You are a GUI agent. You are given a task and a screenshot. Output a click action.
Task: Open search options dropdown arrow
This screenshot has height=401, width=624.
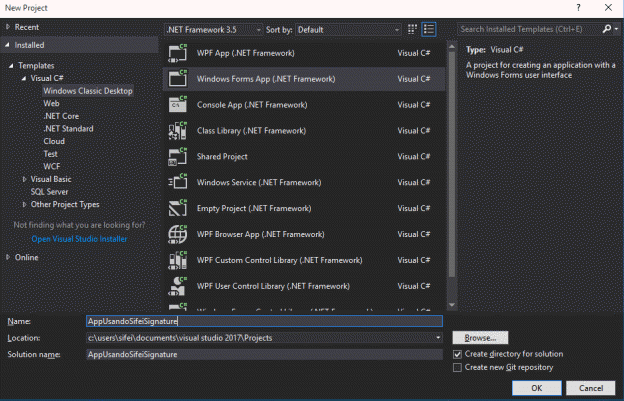616,29
